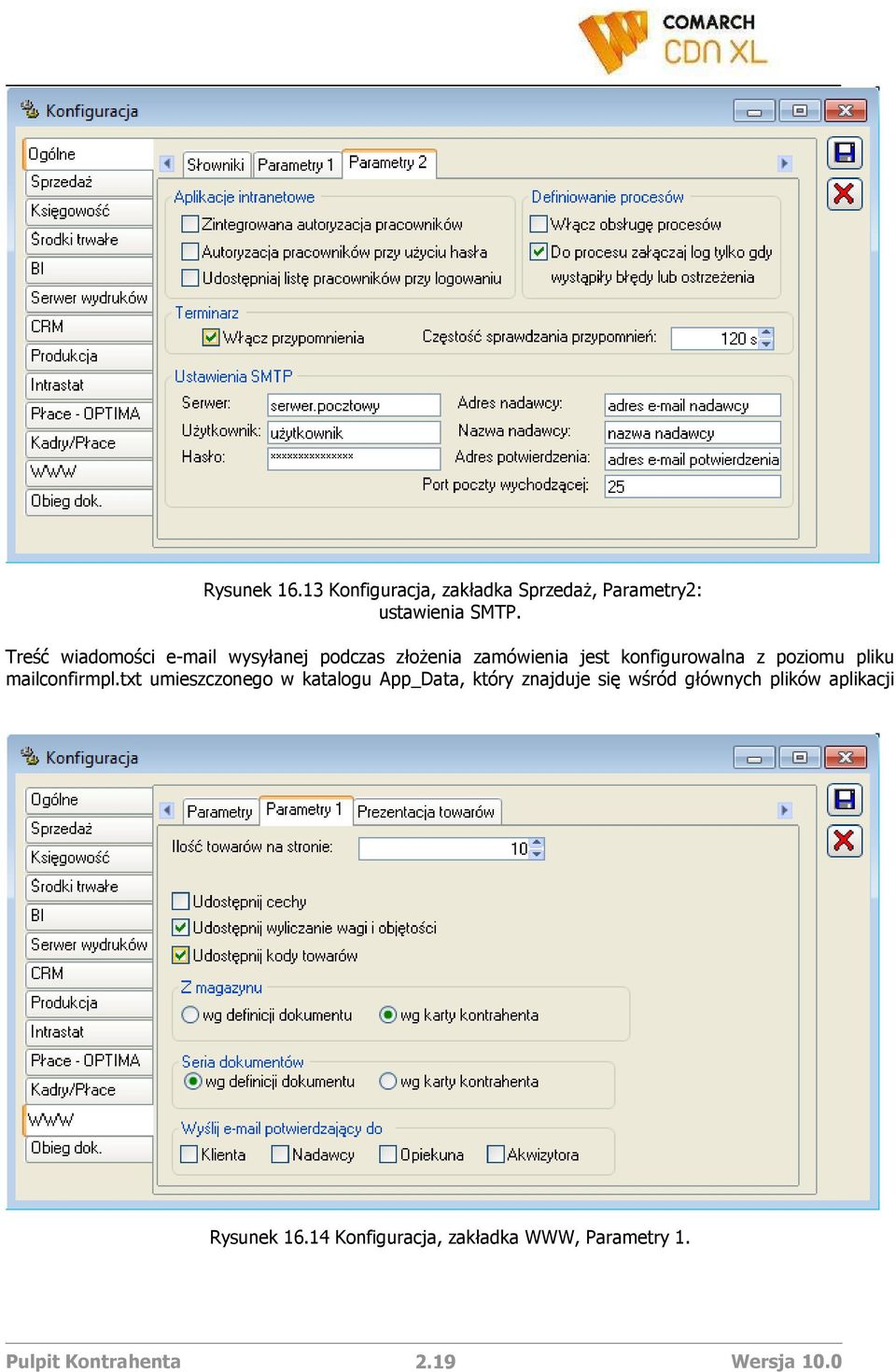Adjust reminder frequency spinner arrows
Viewport: 896px width, 1372px height.
point(766,338)
